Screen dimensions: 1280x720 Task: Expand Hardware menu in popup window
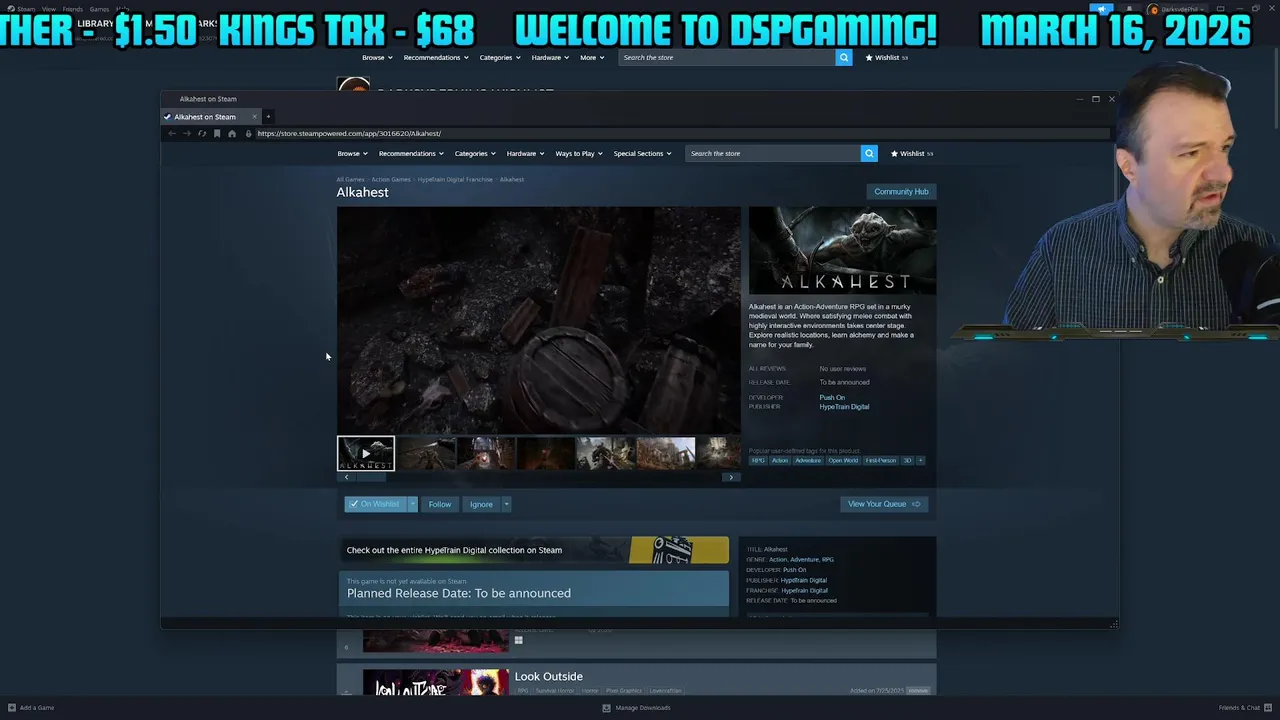525,153
